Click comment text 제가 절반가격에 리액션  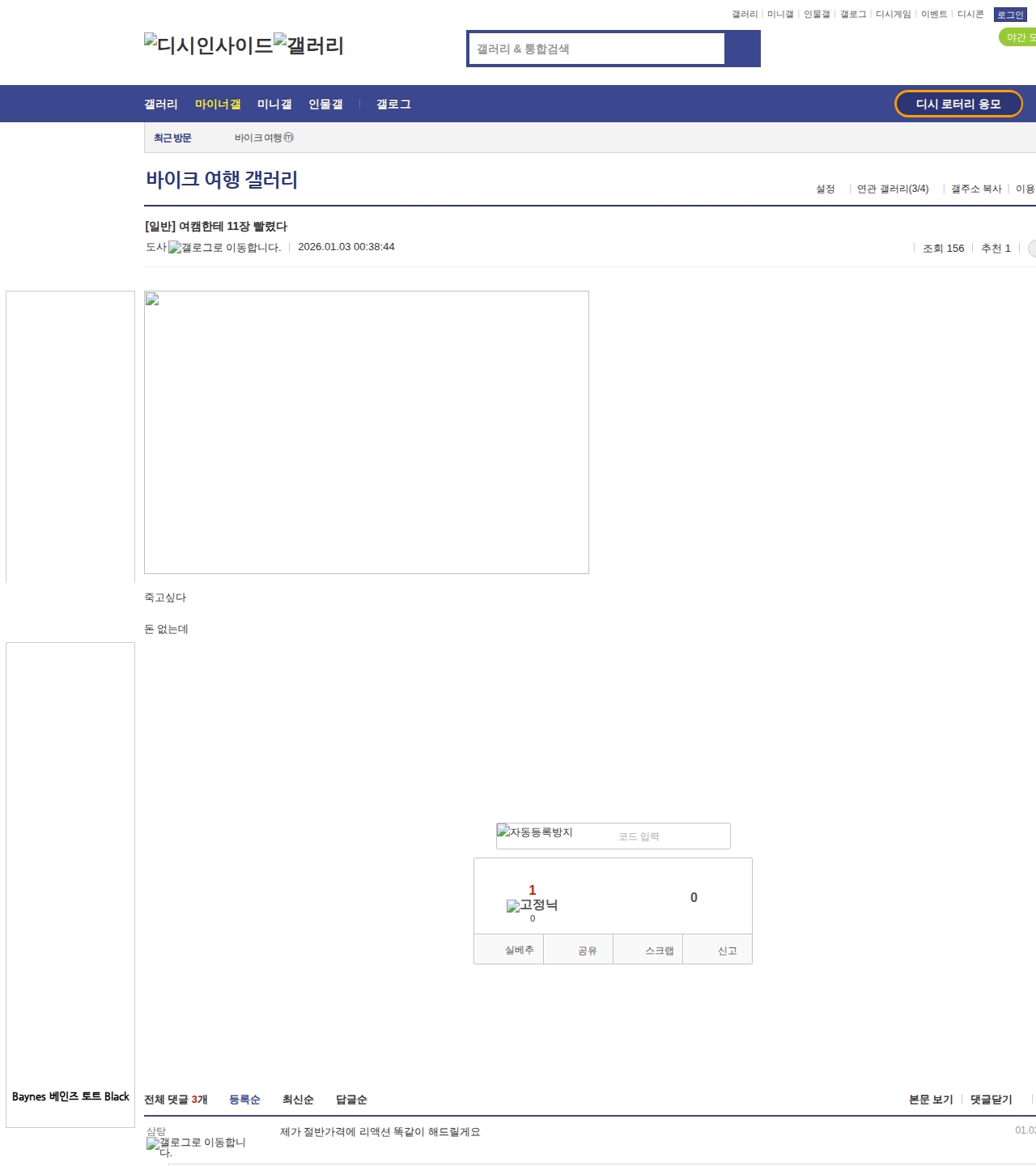[x=380, y=1131]
